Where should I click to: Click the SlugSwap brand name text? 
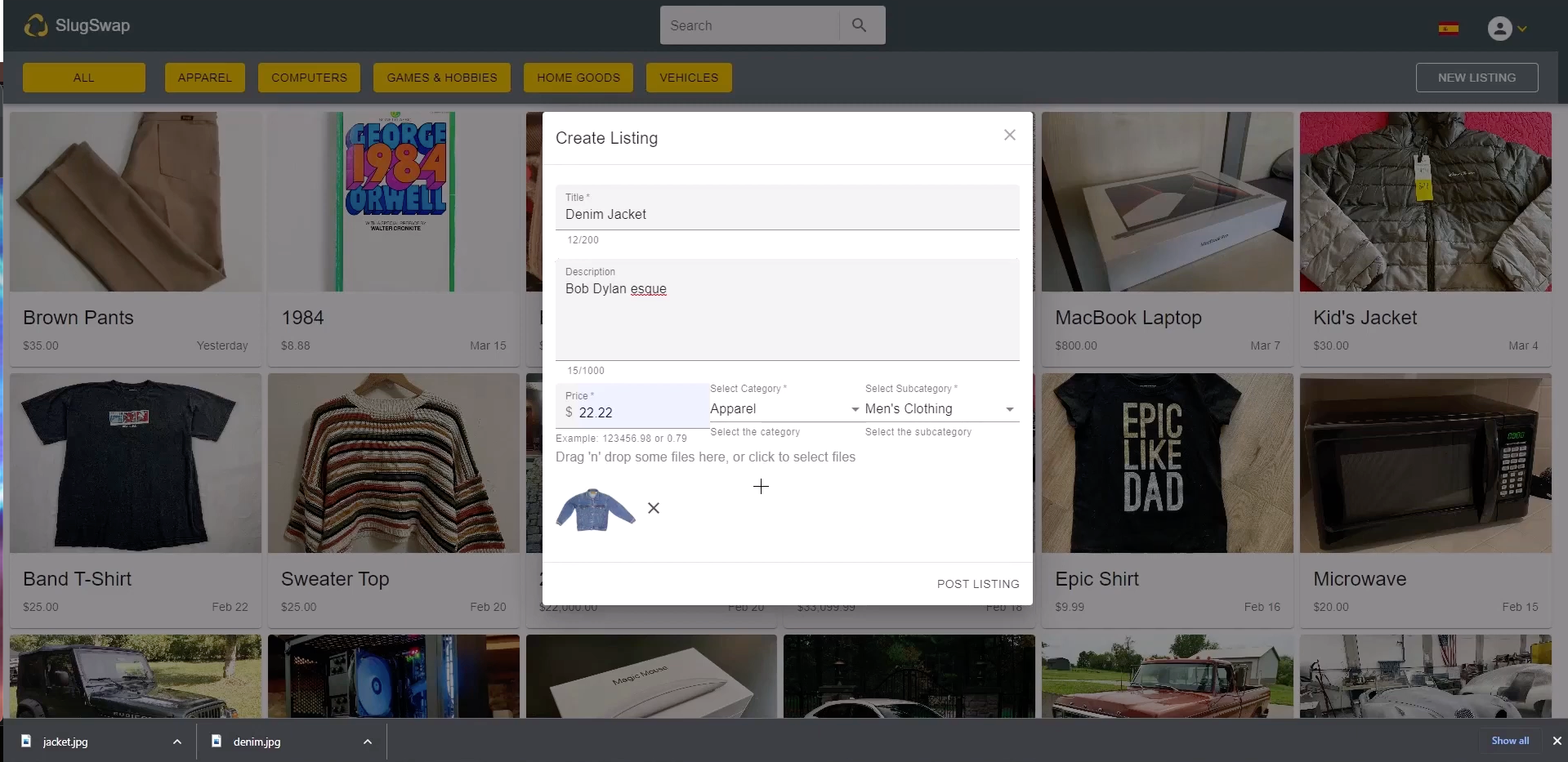tap(92, 25)
